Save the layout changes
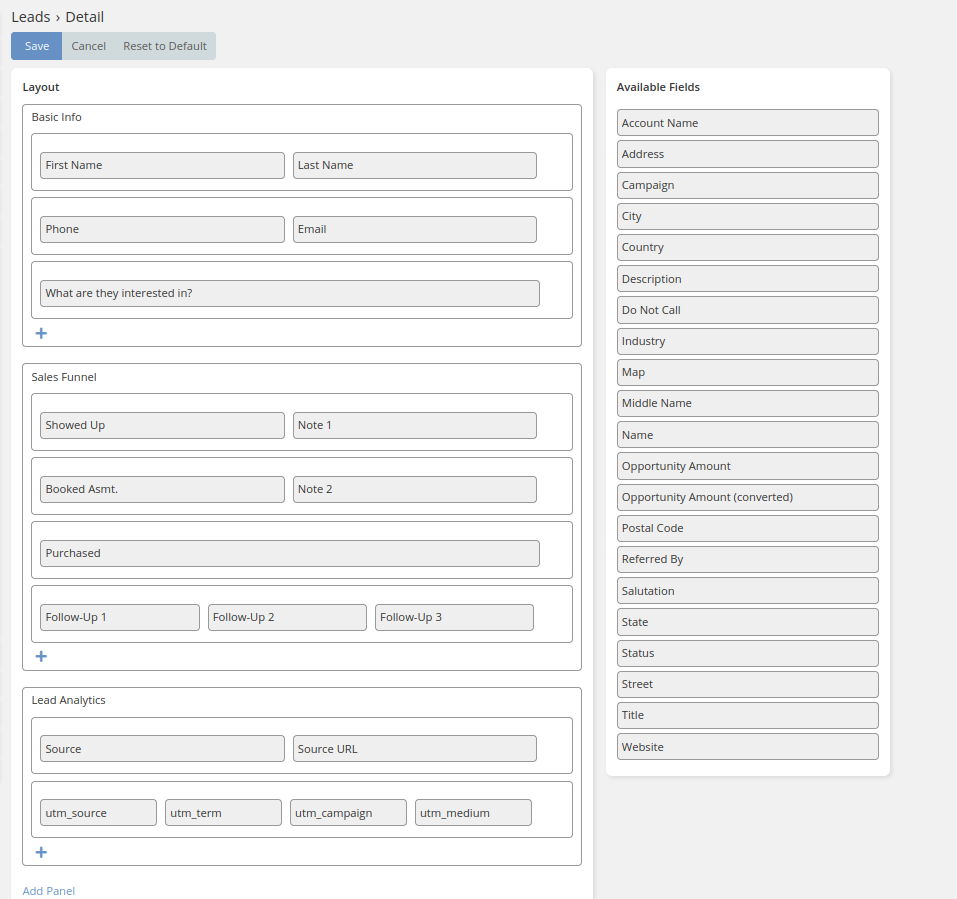 tap(37, 46)
